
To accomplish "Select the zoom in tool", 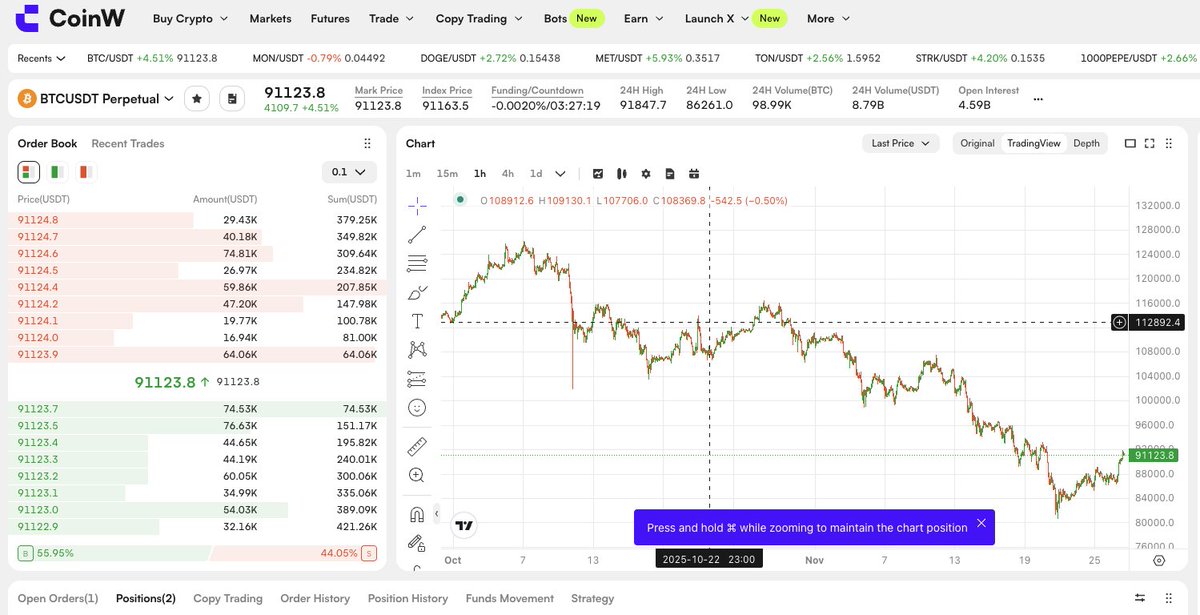I will pyautogui.click(x=417, y=475).
